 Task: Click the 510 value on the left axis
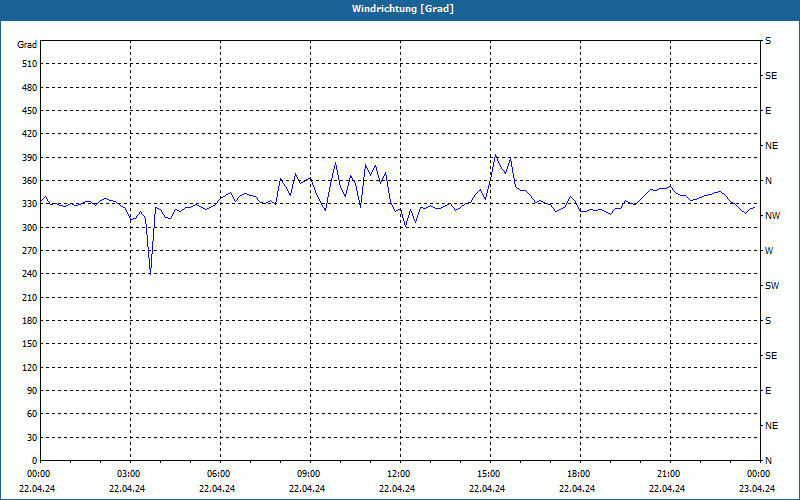(30, 64)
